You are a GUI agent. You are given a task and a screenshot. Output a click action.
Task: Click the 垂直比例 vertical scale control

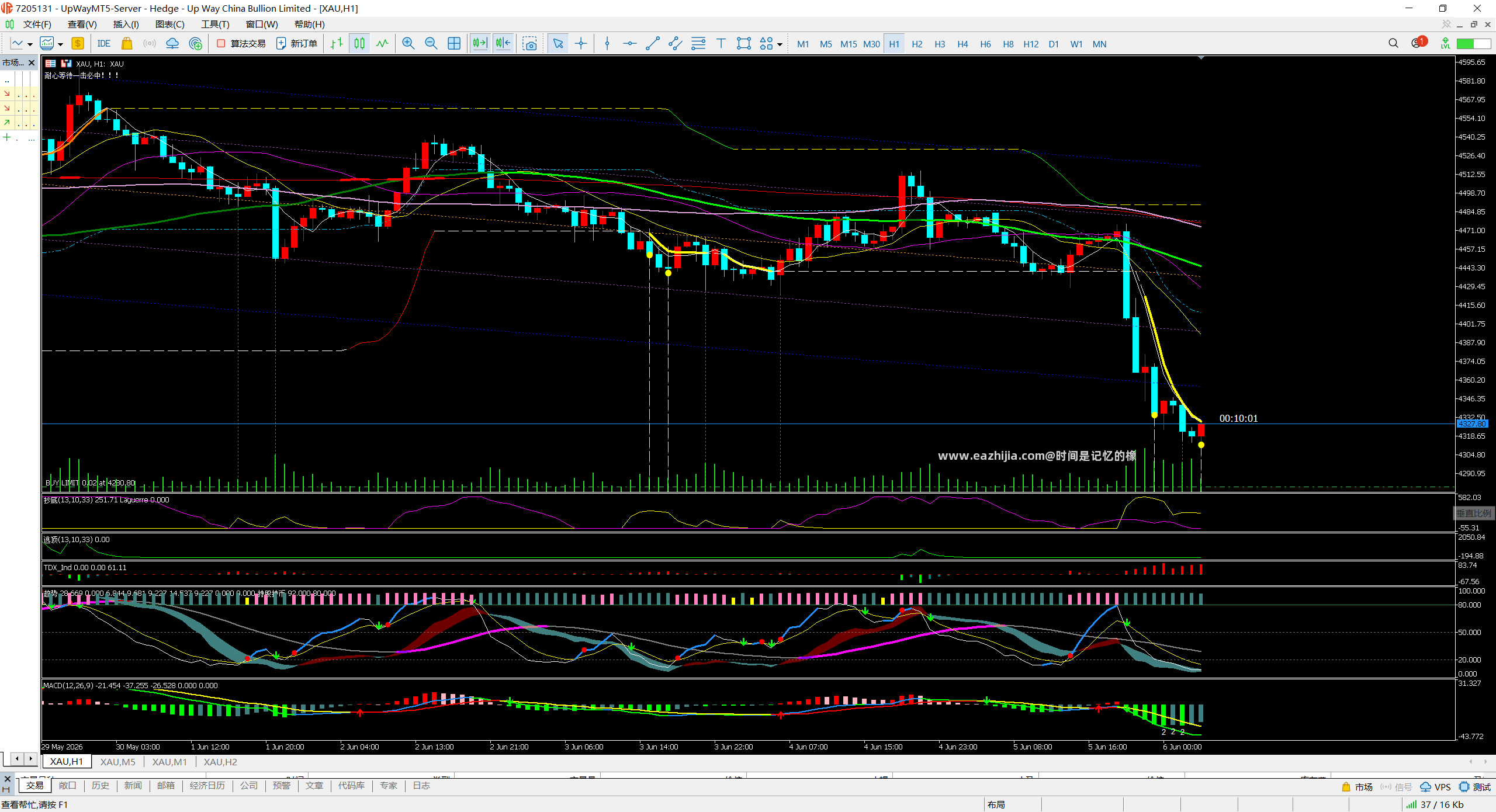1474,513
